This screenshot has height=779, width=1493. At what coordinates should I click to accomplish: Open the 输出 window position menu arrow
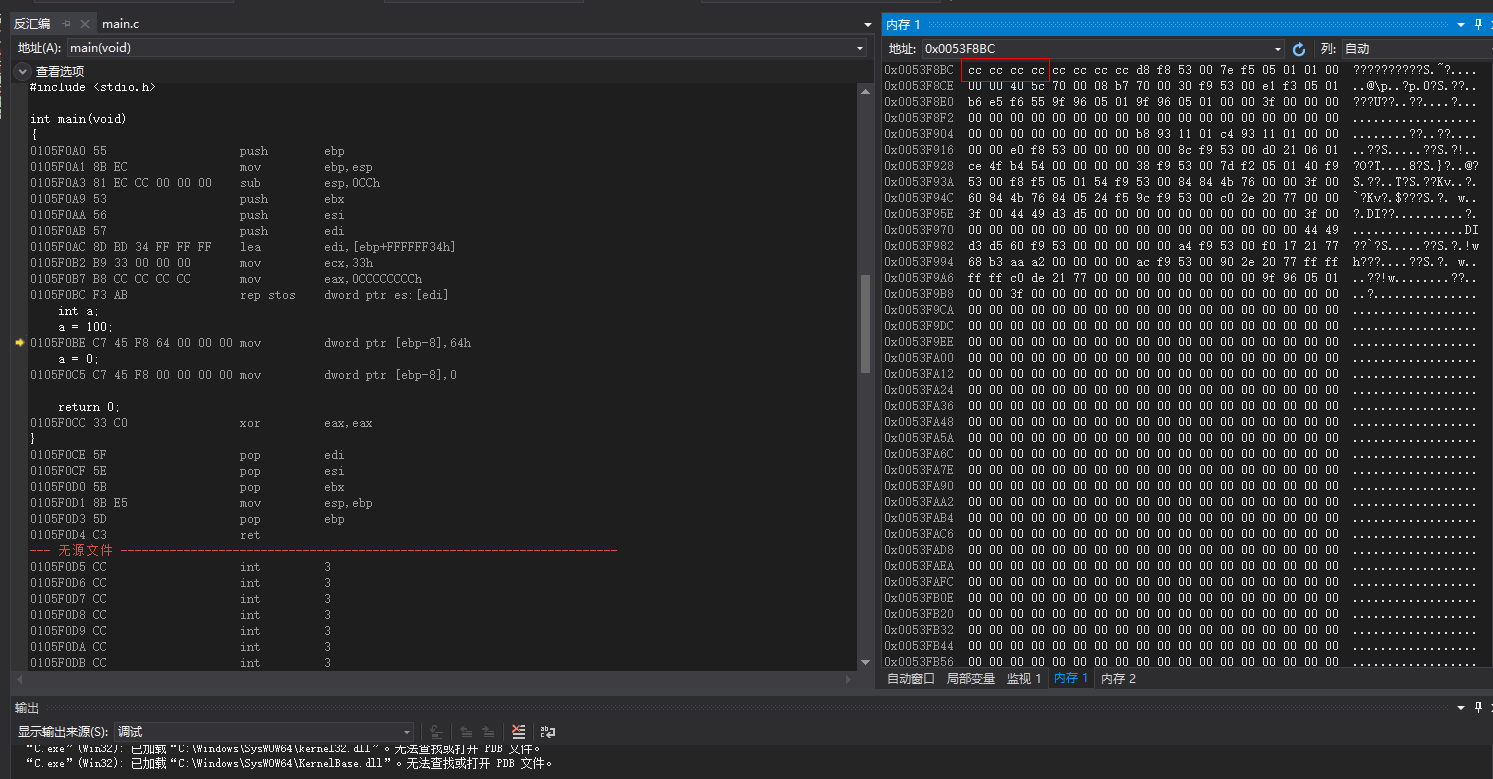1462,708
